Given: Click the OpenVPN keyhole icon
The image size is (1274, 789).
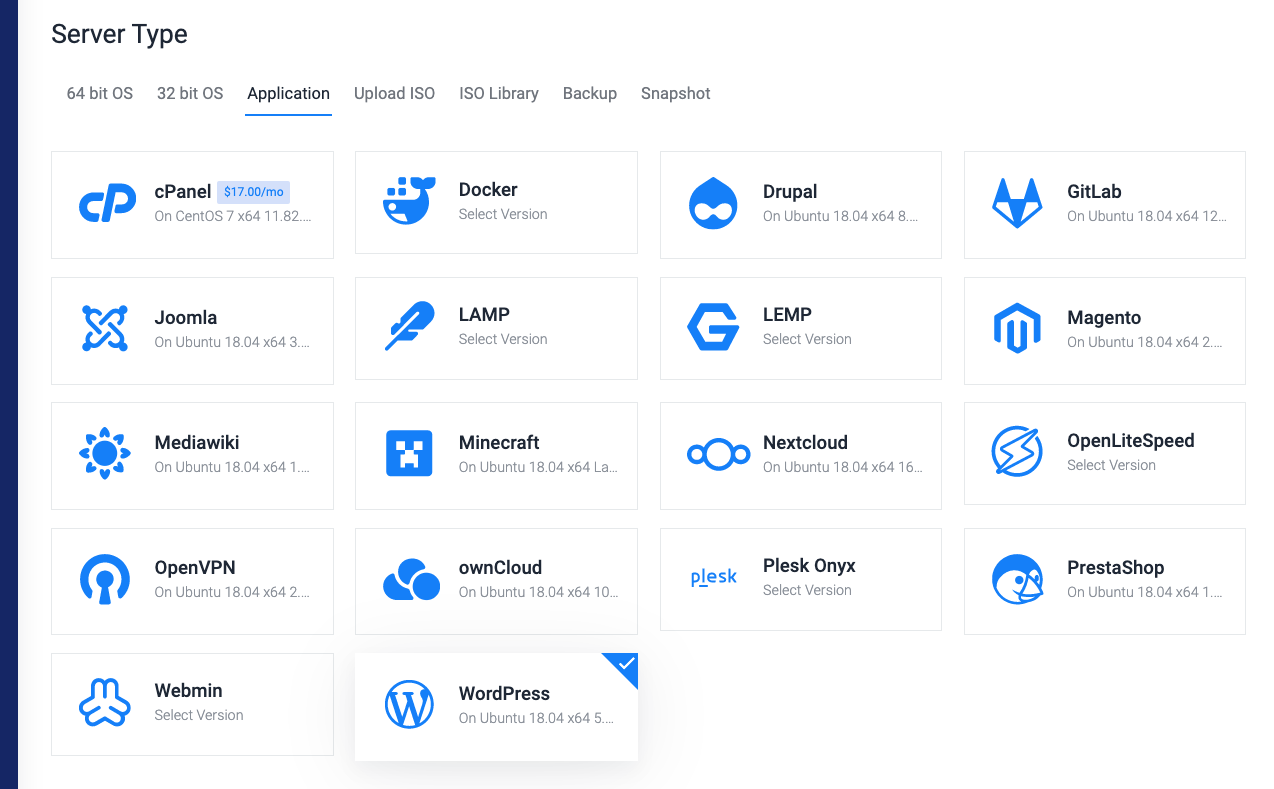Looking at the screenshot, I should click(x=105, y=579).
